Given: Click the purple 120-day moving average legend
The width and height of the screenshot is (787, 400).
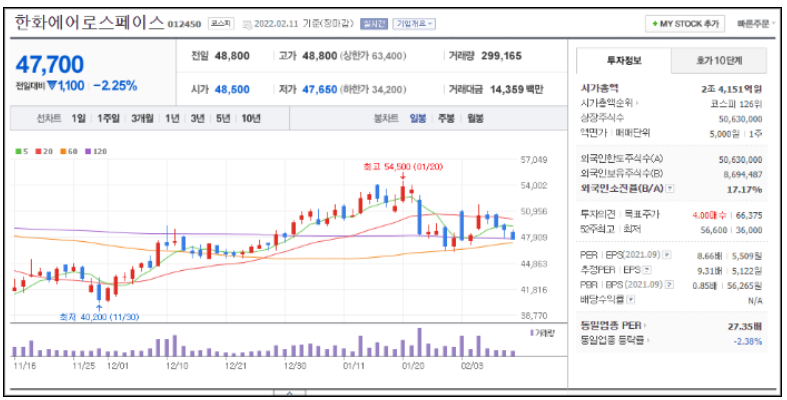Looking at the screenshot, I should [96, 151].
